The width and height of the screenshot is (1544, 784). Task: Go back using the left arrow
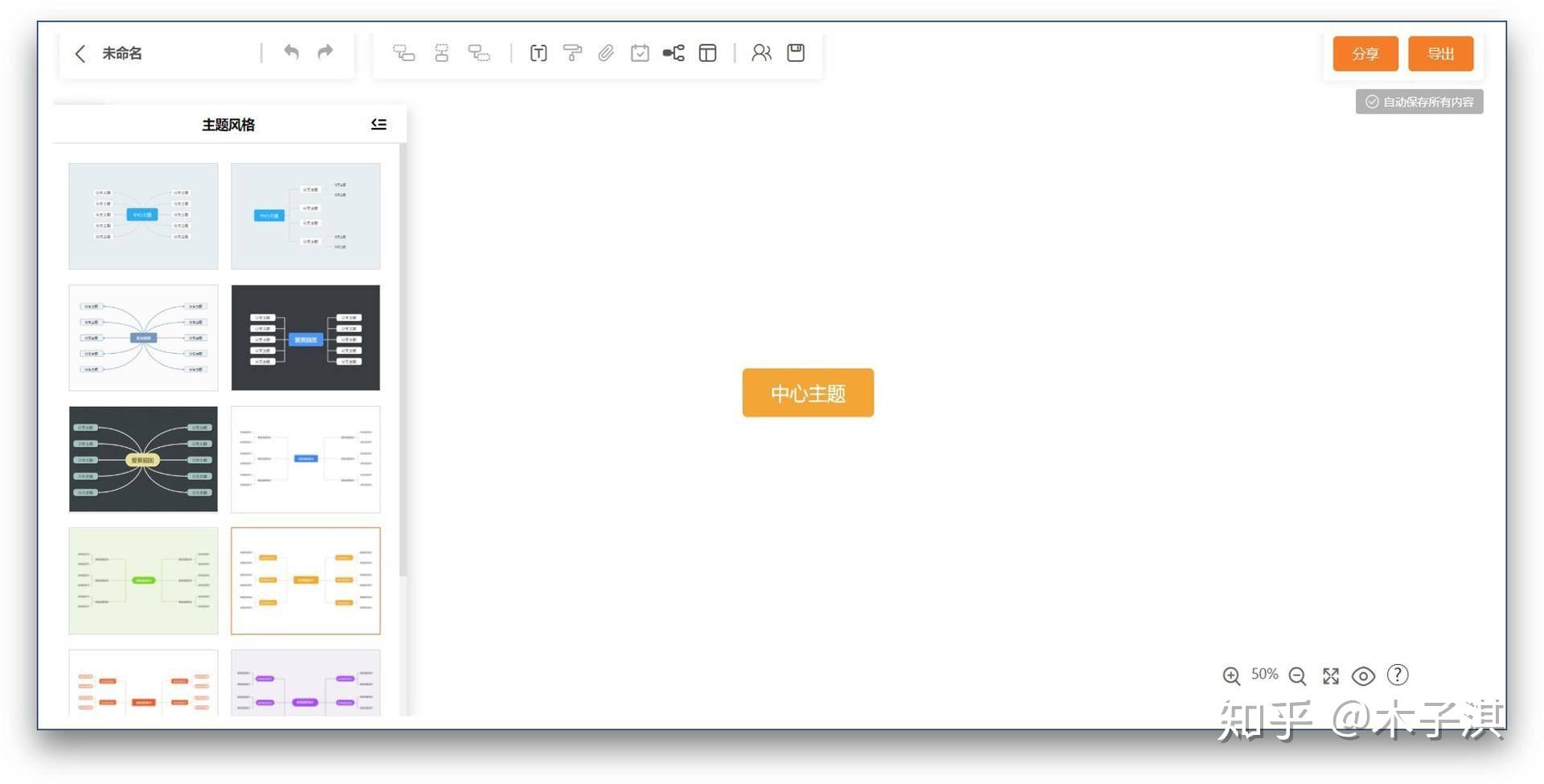point(80,53)
